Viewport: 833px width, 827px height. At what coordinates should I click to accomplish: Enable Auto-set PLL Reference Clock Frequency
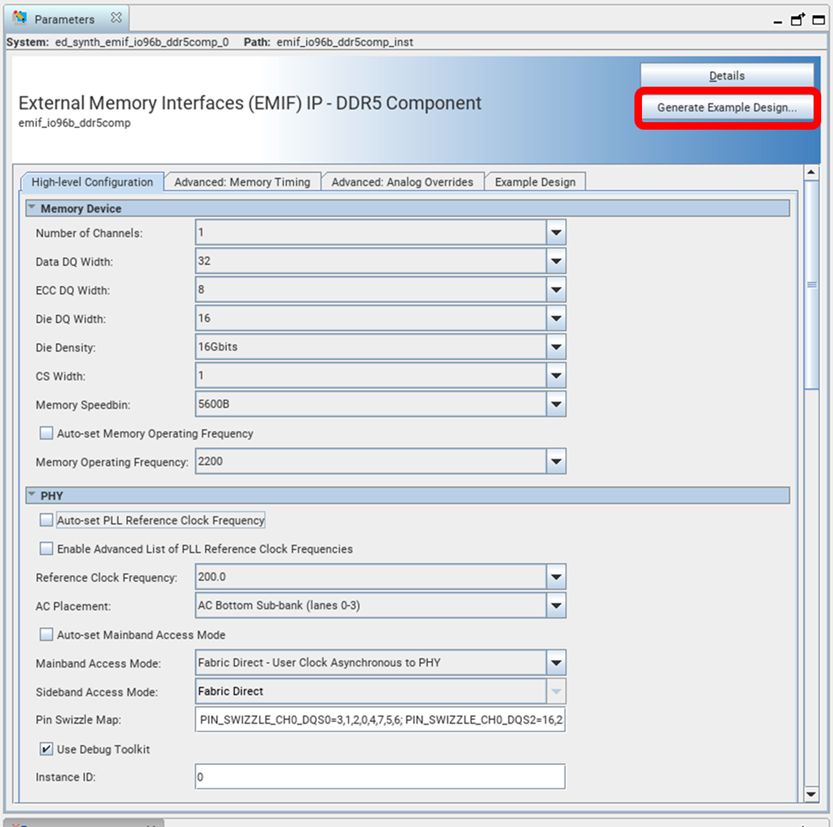click(46, 519)
